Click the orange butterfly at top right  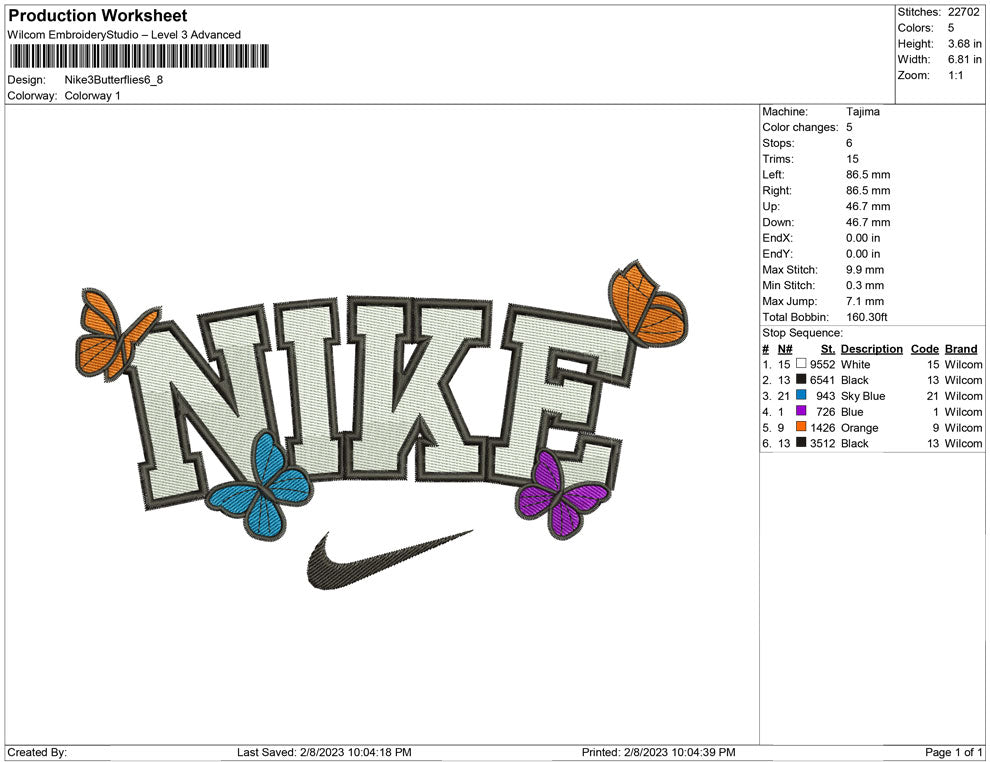tap(647, 304)
